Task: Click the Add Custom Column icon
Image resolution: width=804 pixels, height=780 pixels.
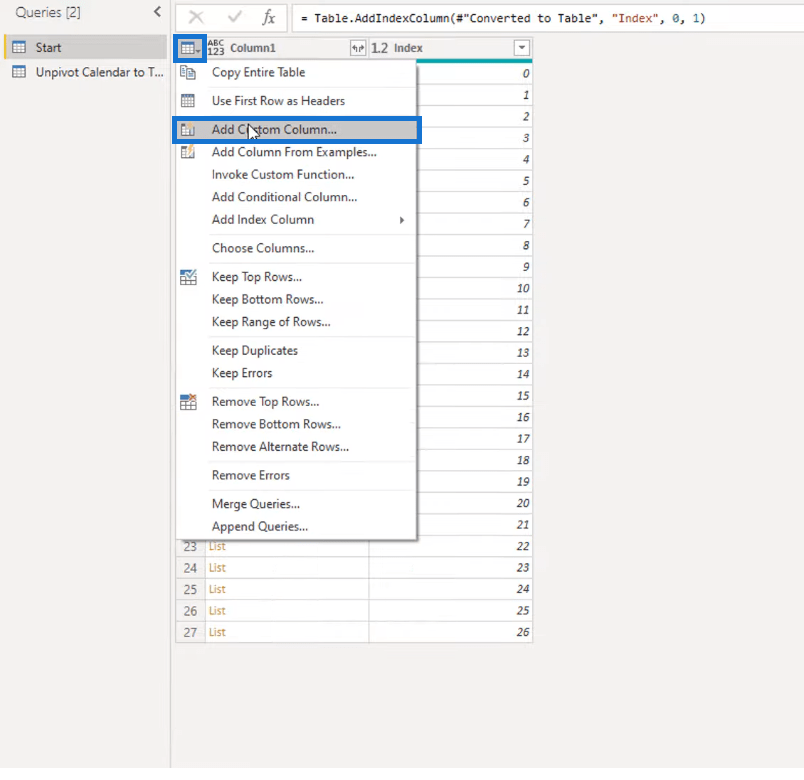Action: [188, 130]
